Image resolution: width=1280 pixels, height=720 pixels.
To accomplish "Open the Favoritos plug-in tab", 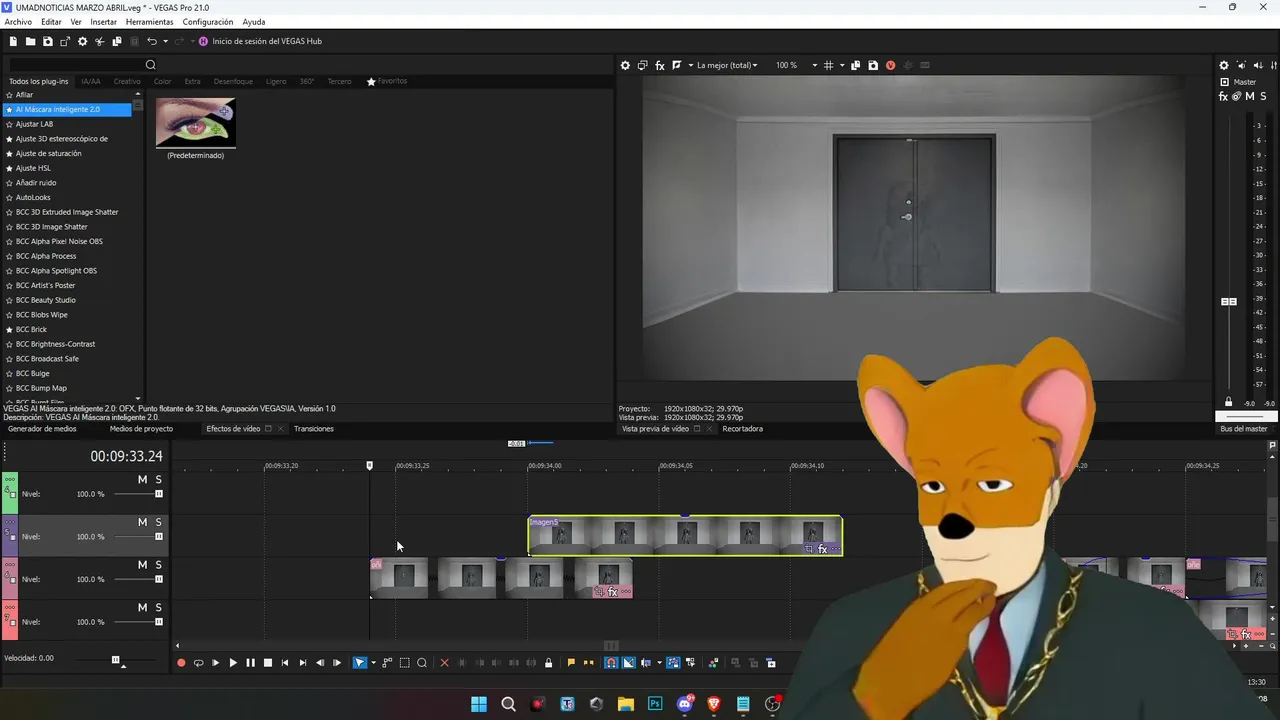I will pyautogui.click(x=387, y=81).
